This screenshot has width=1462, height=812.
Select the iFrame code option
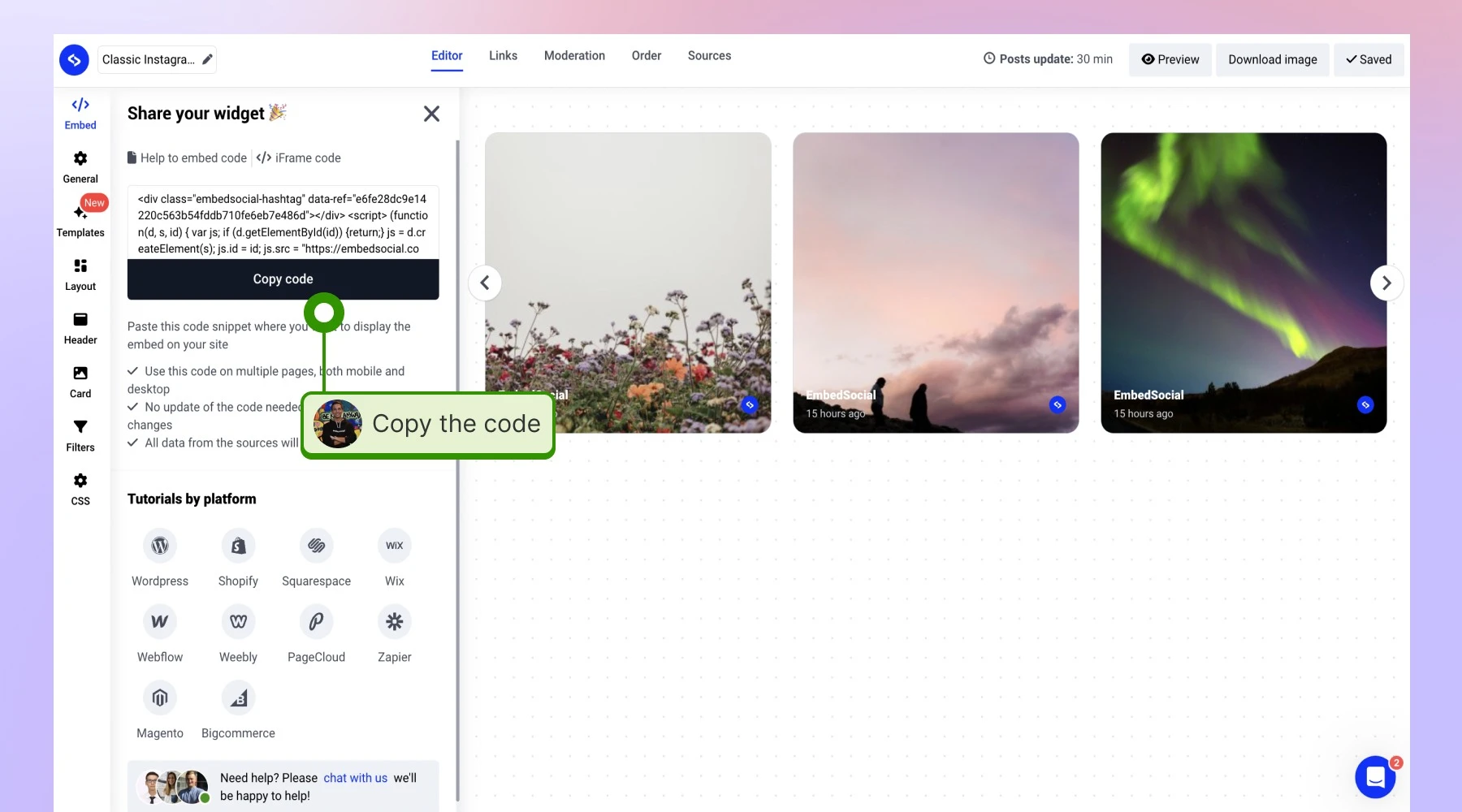tap(298, 158)
